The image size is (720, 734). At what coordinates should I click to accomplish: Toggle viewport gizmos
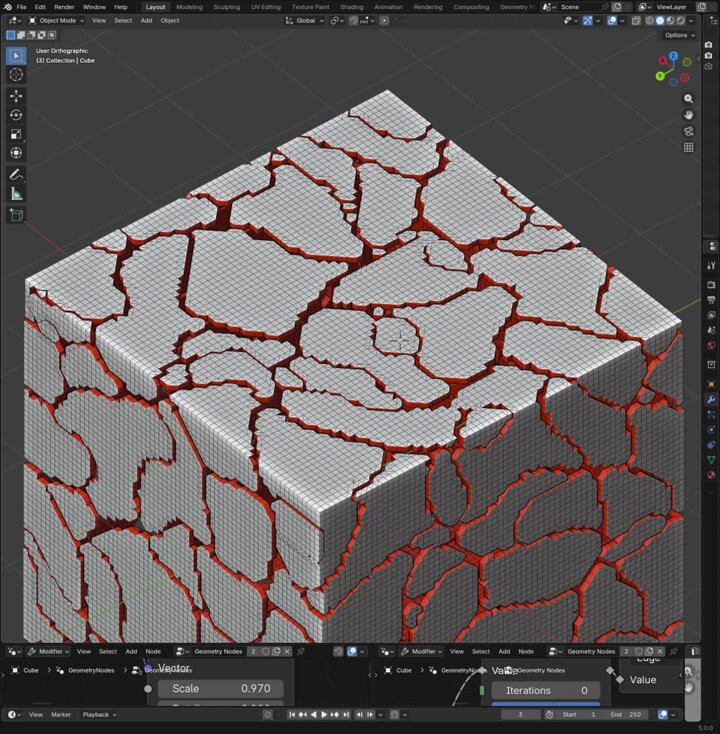(588, 21)
